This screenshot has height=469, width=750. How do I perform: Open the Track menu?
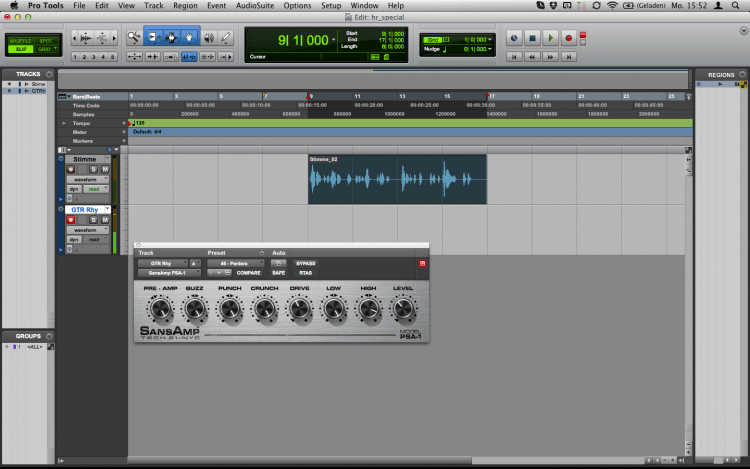click(x=154, y=6)
